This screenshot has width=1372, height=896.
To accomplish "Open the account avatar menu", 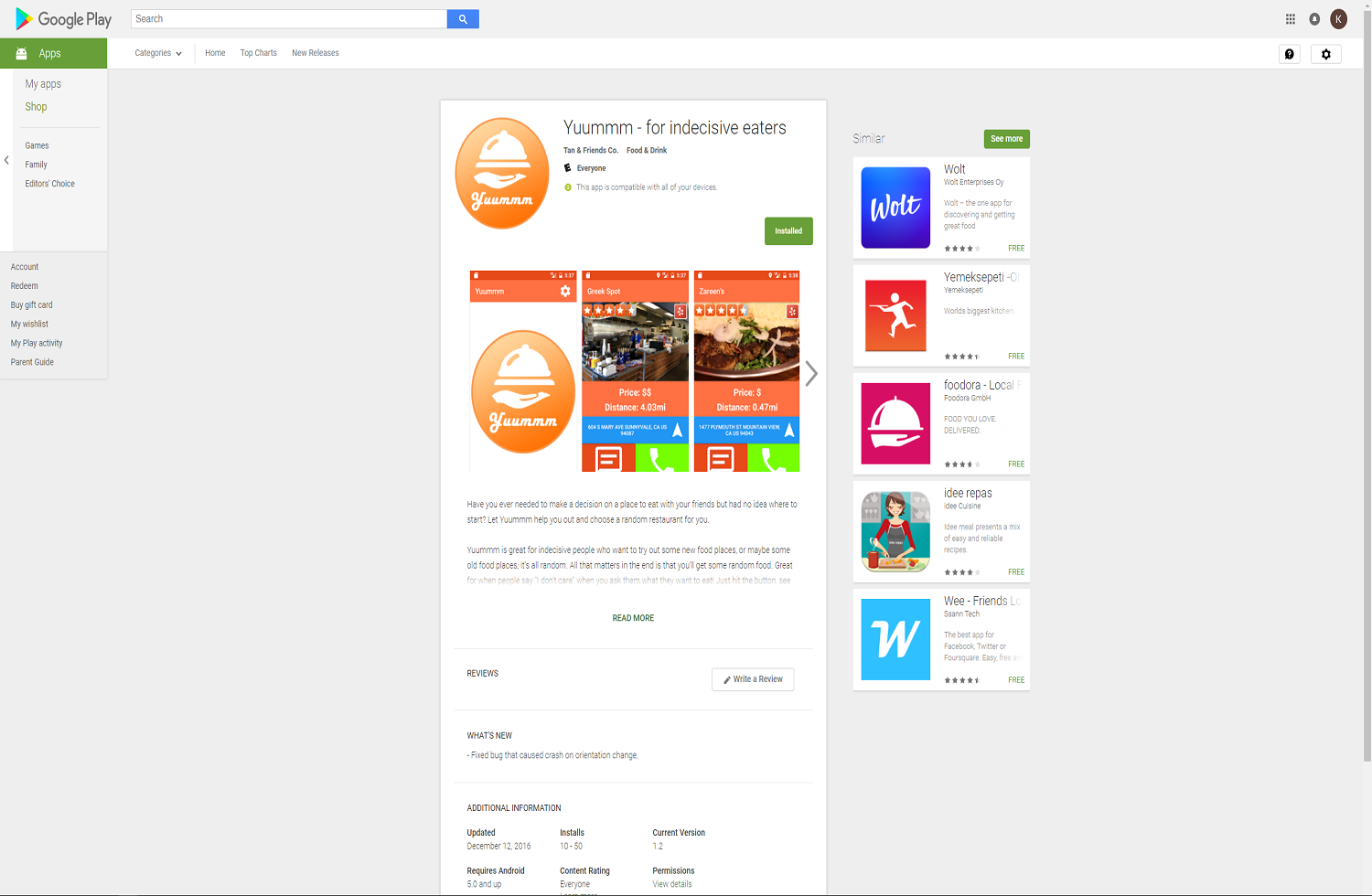I will [x=1338, y=19].
